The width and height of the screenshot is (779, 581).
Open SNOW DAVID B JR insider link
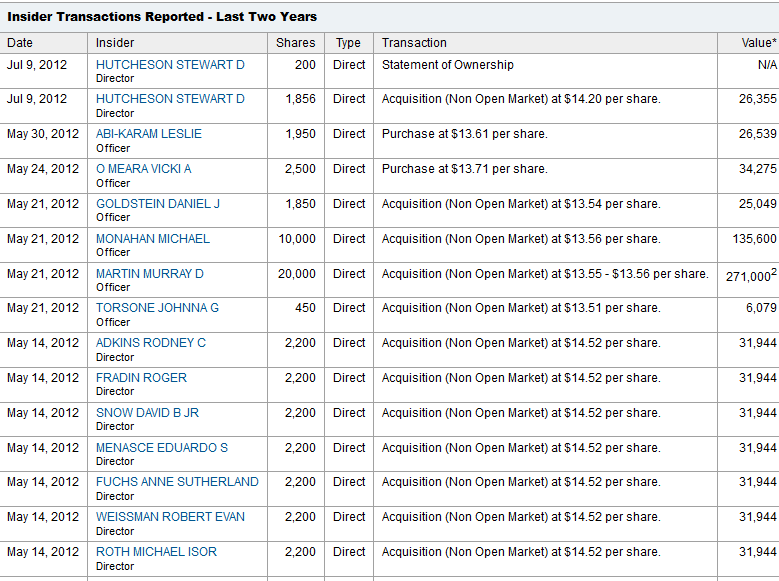pyautogui.click(x=147, y=413)
